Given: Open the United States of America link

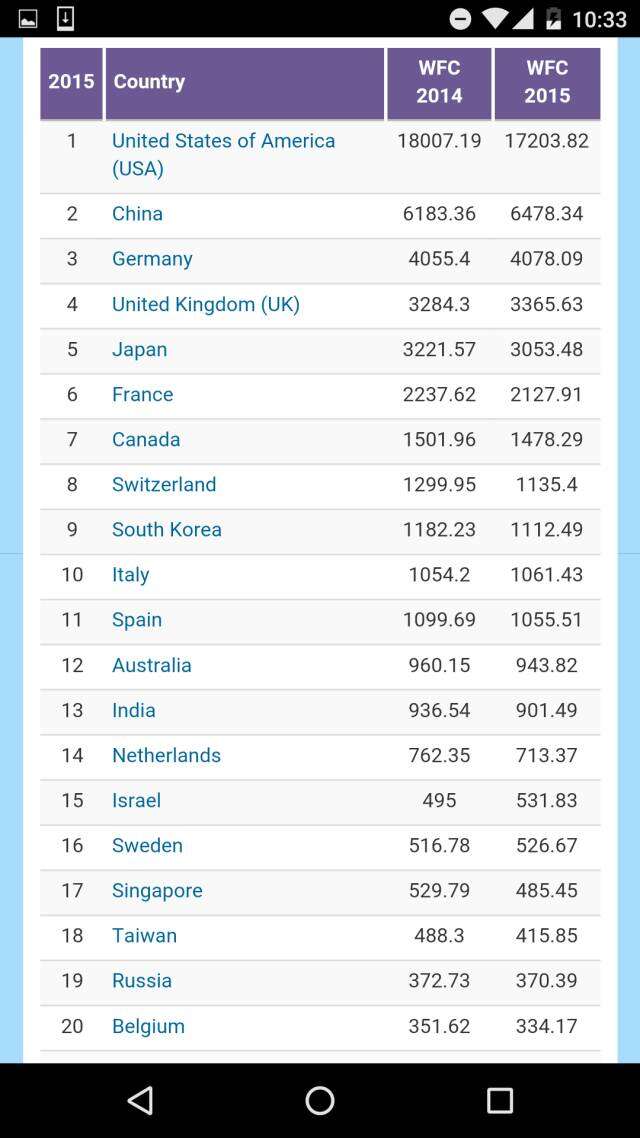Looking at the screenshot, I should 223,154.
